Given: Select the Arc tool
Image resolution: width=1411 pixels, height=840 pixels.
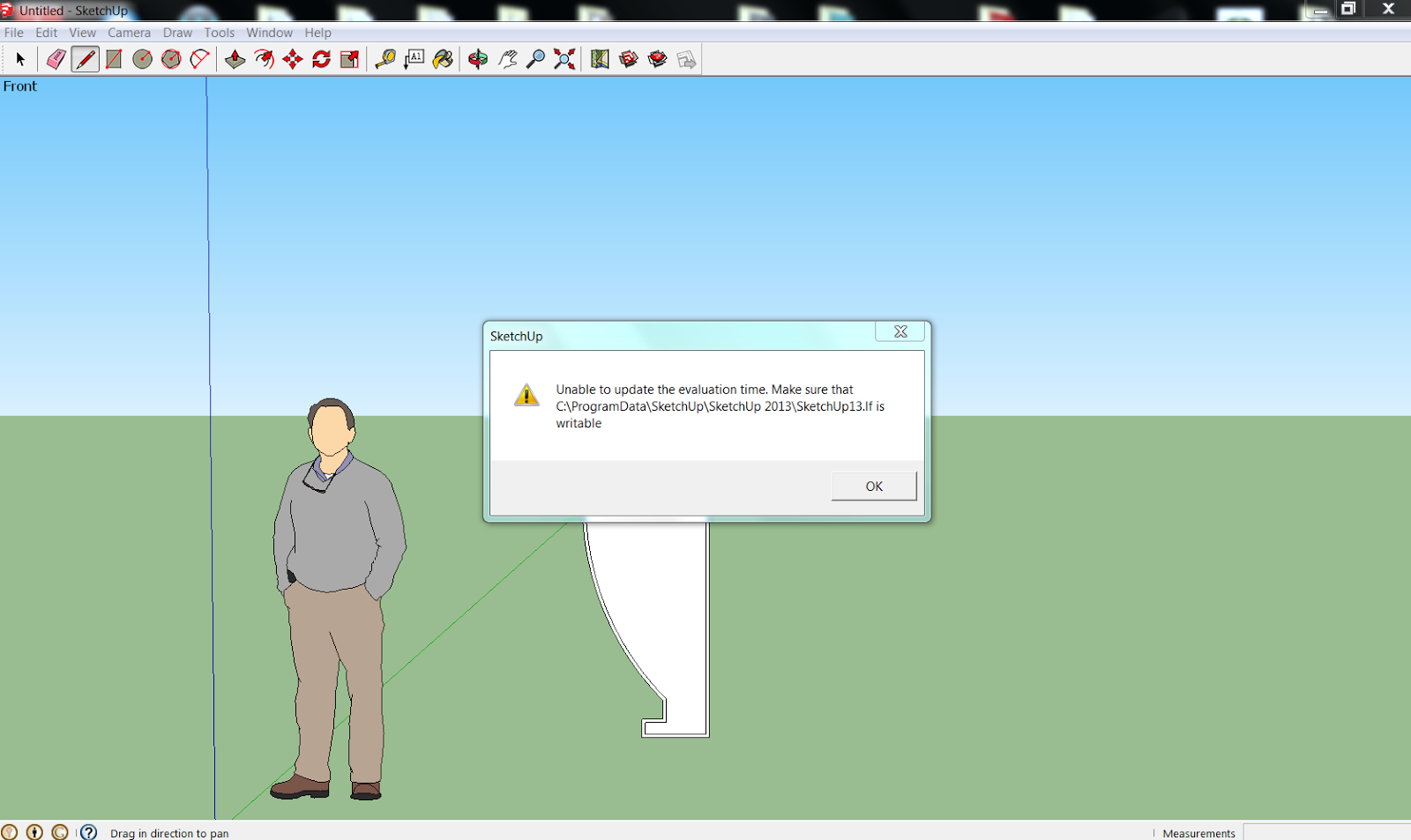Looking at the screenshot, I should [200, 59].
